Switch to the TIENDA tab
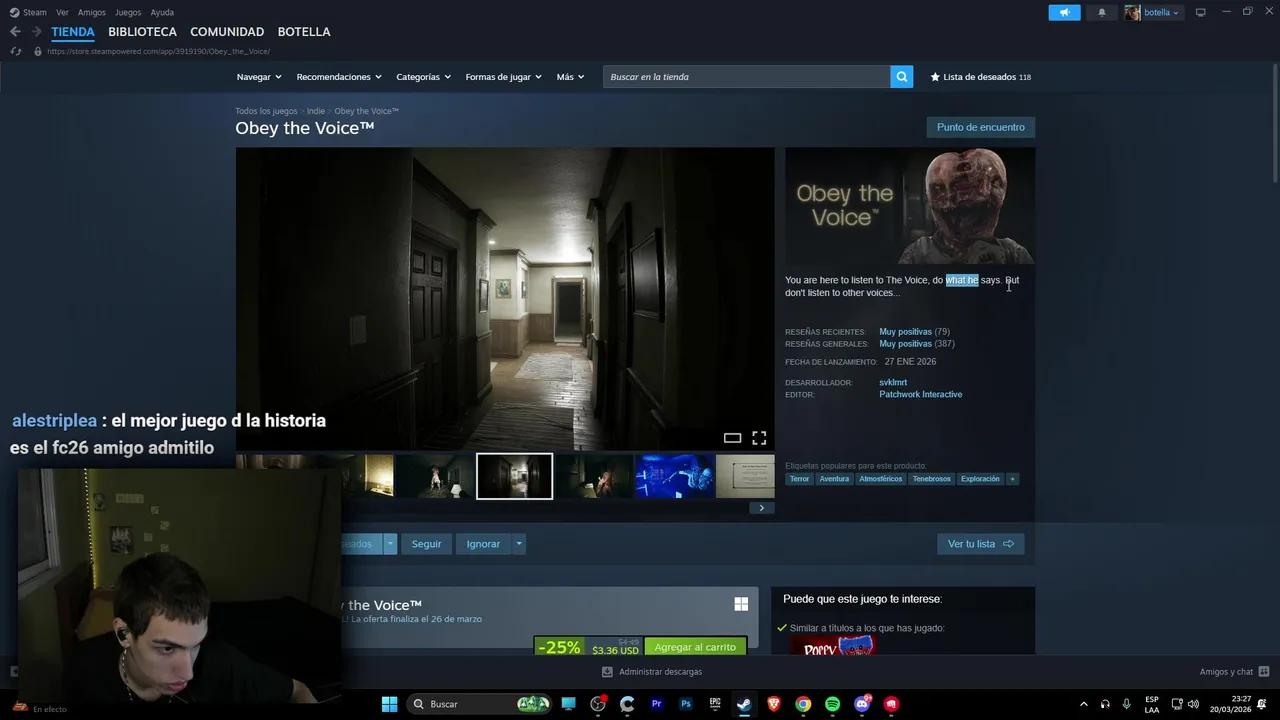The width and height of the screenshot is (1280, 720). click(x=73, y=32)
